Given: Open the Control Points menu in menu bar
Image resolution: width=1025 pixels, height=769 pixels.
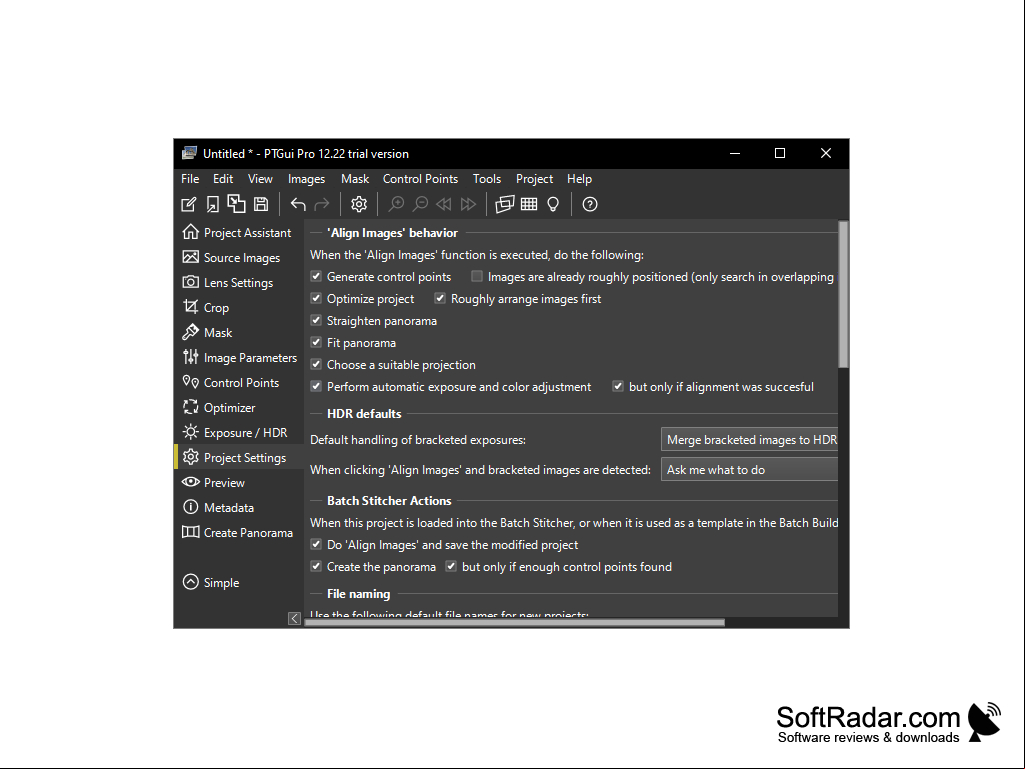Looking at the screenshot, I should click(x=420, y=179).
